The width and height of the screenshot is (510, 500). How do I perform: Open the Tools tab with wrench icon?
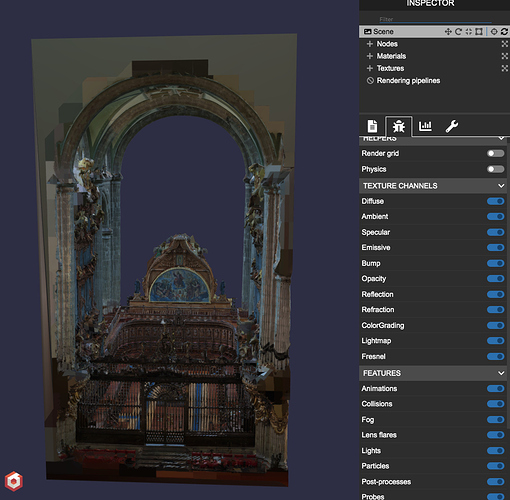452,126
